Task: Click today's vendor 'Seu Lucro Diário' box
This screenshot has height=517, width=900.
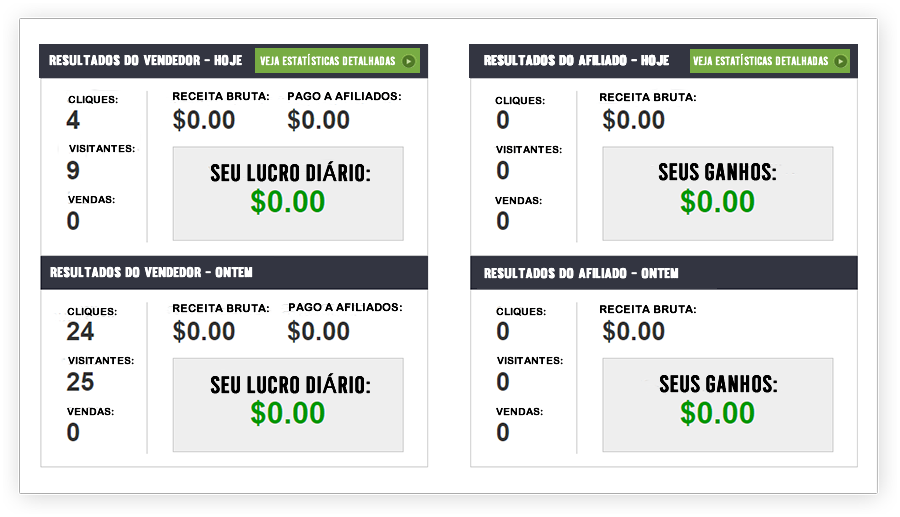Action: click(288, 194)
